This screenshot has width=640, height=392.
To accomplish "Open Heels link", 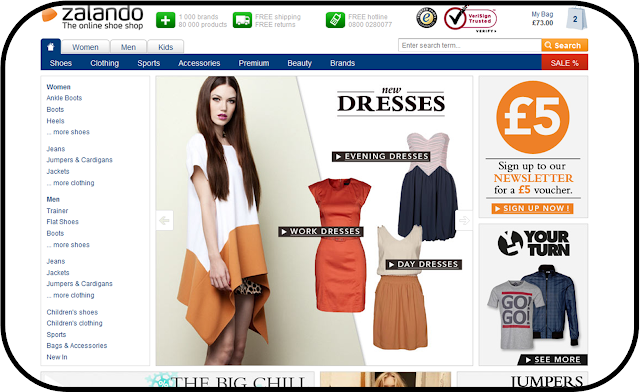I will (56, 121).
